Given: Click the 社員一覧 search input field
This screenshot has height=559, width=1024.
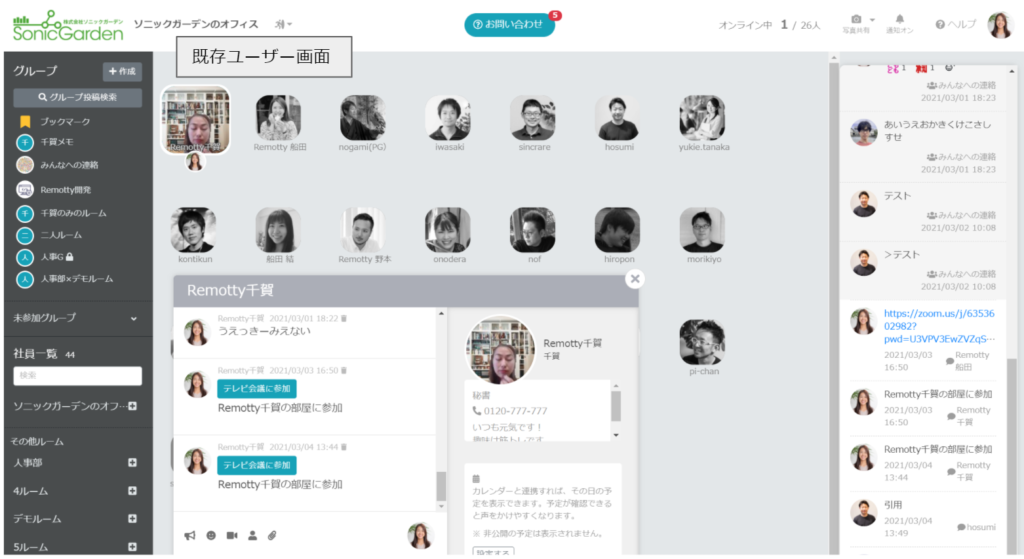Looking at the screenshot, I should tap(78, 375).
